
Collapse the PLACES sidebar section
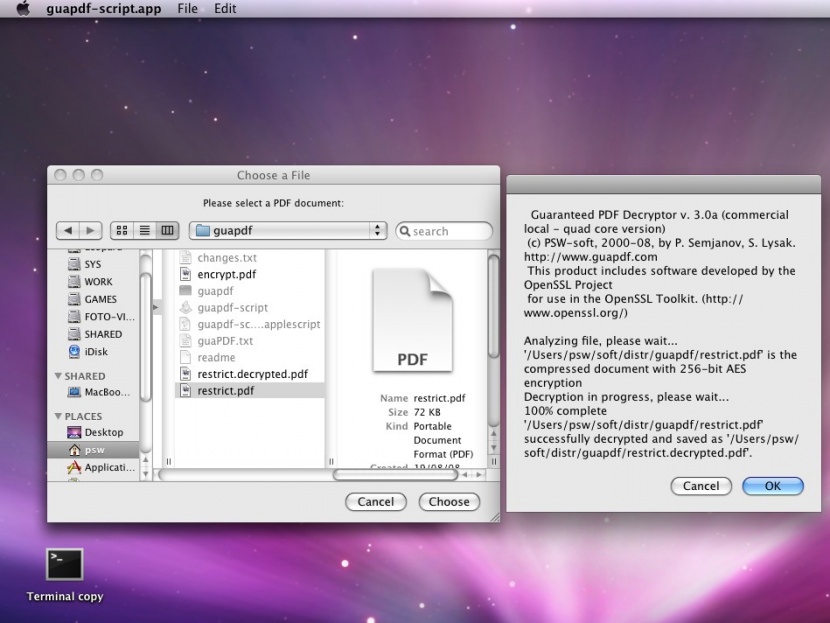58,416
